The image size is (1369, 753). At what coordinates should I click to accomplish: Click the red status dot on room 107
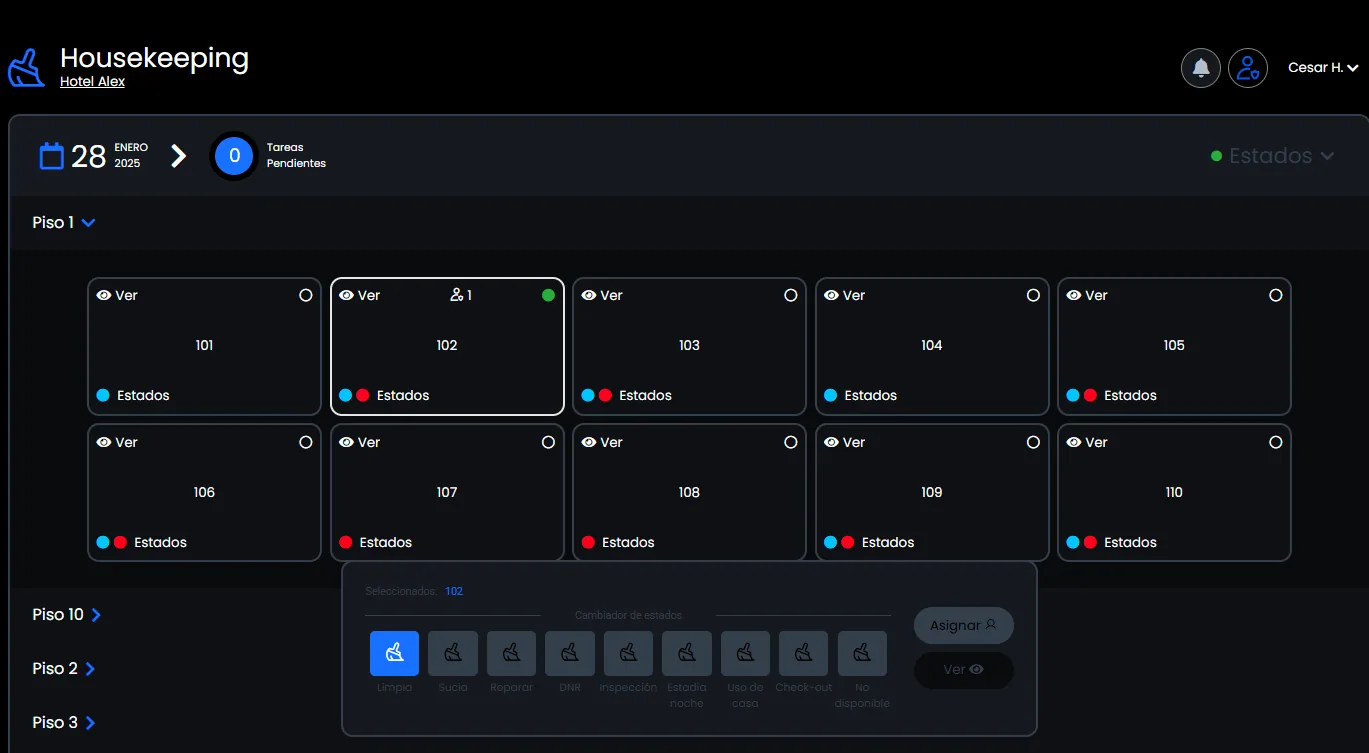click(346, 542)
